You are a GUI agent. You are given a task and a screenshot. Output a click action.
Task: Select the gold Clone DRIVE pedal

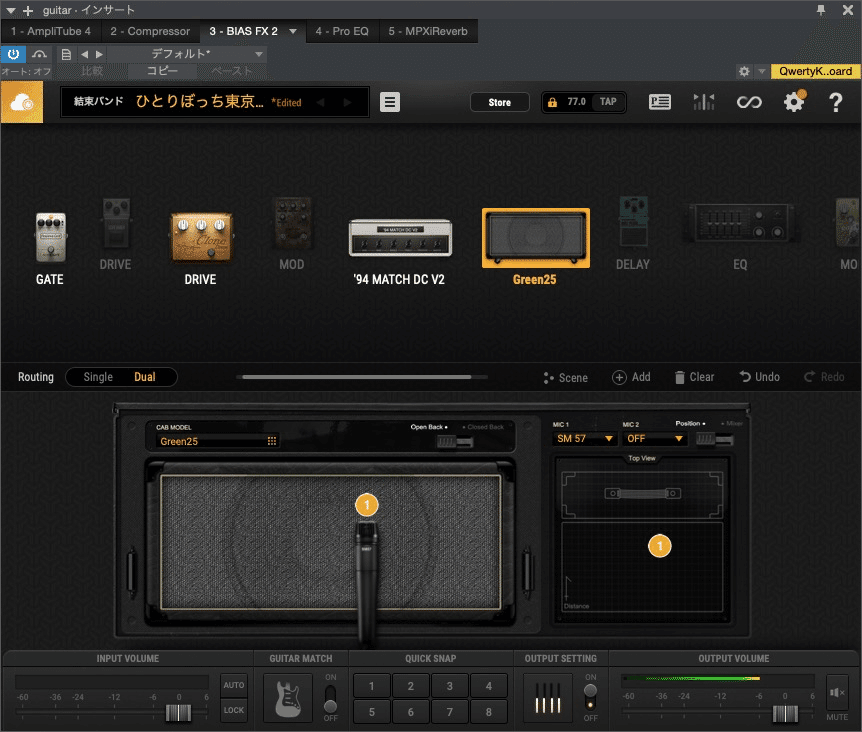[x=201, y=237]
